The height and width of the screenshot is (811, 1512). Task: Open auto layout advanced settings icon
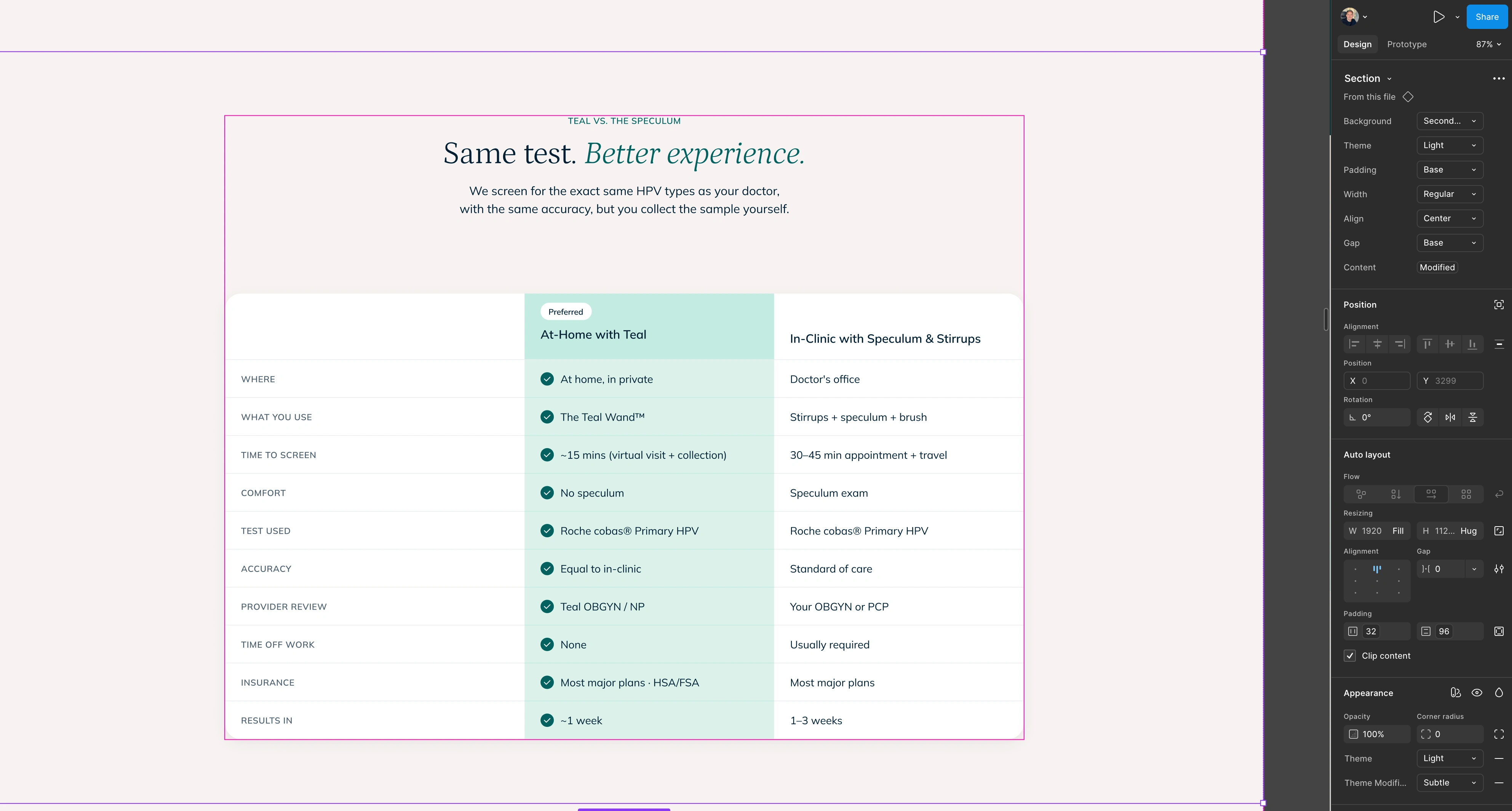pyautogui.click(x=1499, y=569)
